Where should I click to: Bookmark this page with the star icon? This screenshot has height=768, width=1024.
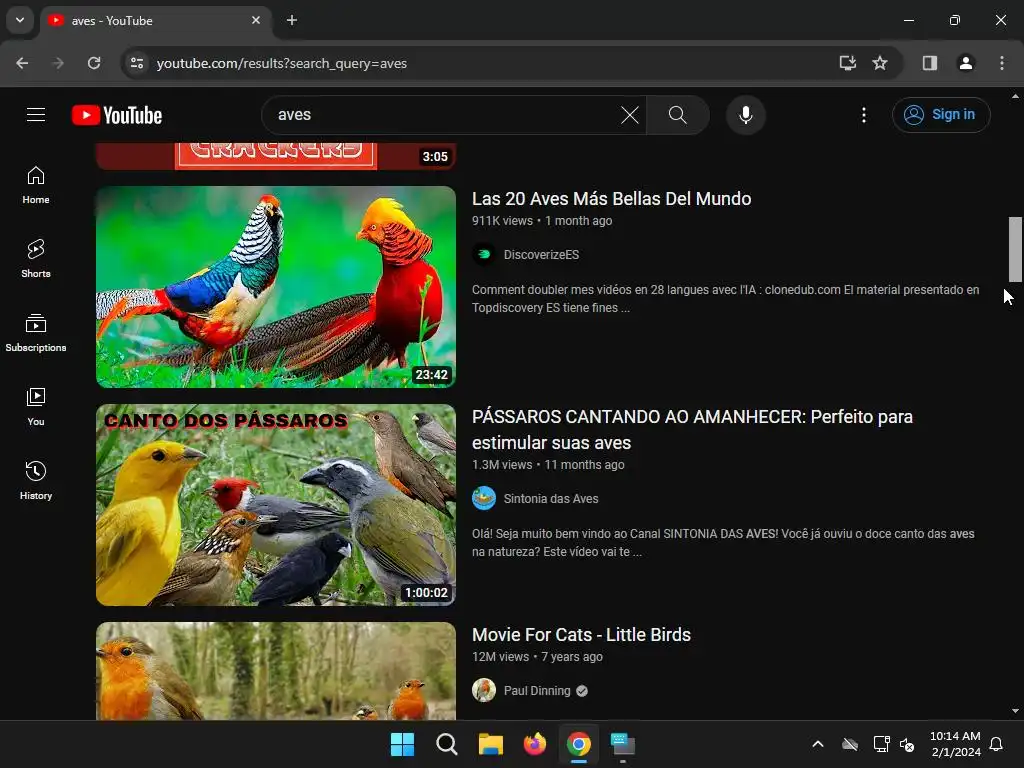coord(880,63)
